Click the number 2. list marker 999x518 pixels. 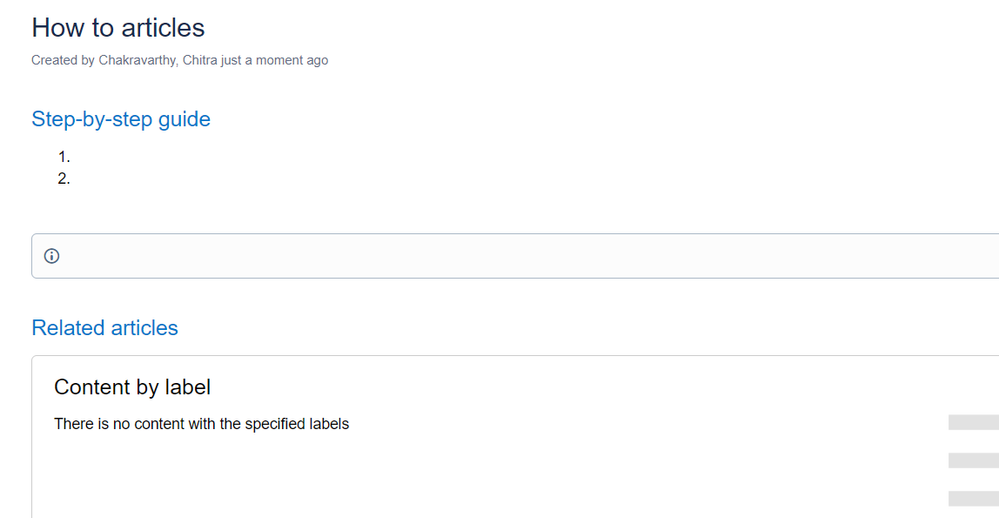[64, 178]
